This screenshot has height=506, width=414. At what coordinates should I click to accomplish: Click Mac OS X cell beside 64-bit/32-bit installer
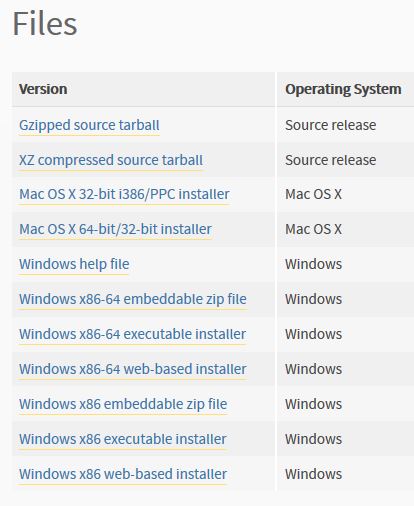[x=313, y=229]
